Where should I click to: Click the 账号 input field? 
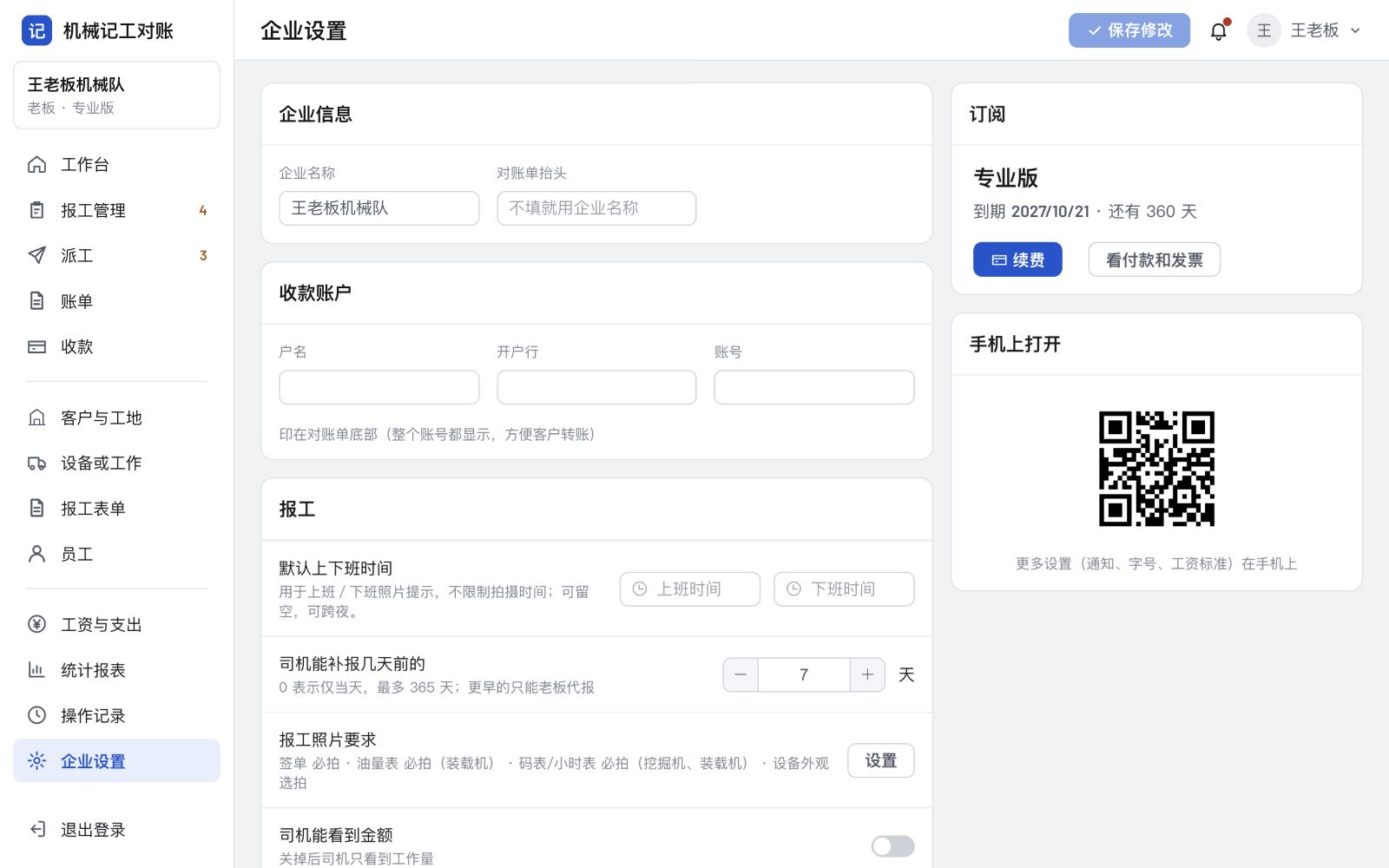pyautogui.click(x=814, y=387)
